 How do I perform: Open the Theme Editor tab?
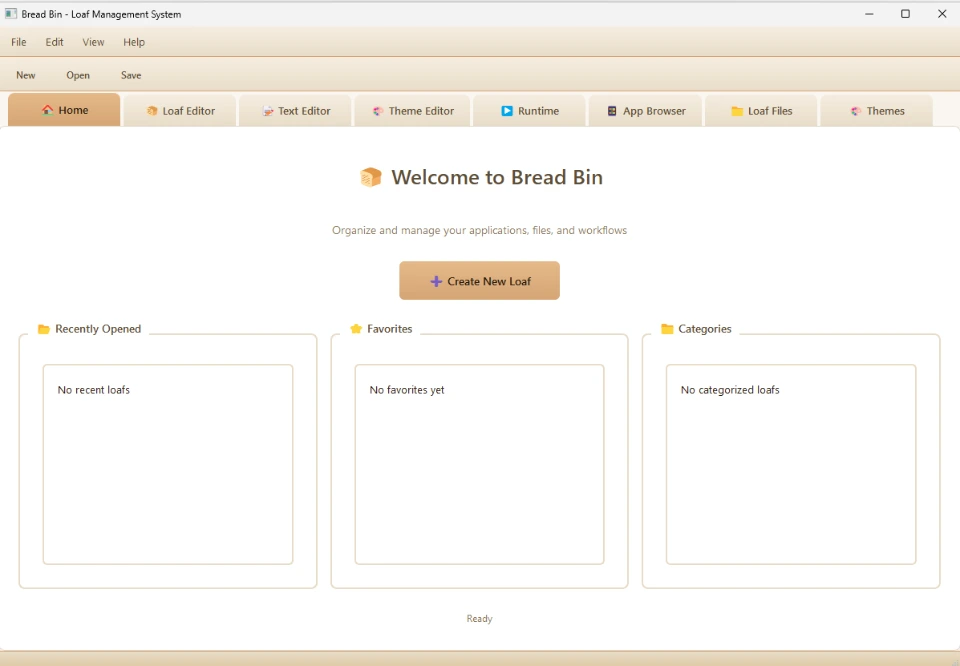pos(413,111)
